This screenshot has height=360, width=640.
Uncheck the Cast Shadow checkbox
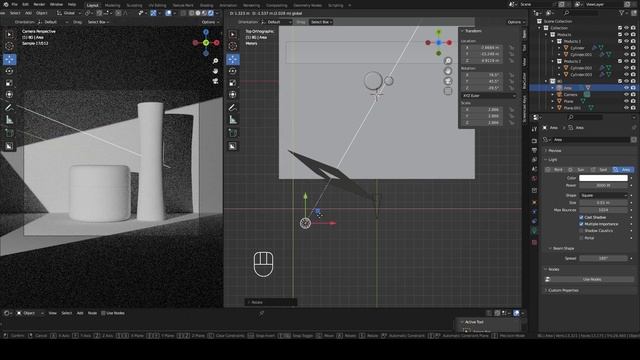click(x=581, y=217)
